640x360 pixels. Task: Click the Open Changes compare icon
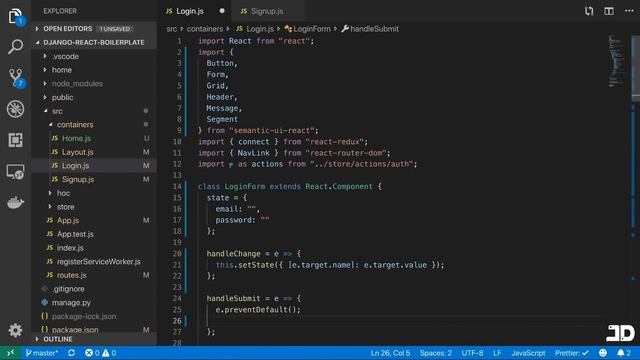[589, 11]
